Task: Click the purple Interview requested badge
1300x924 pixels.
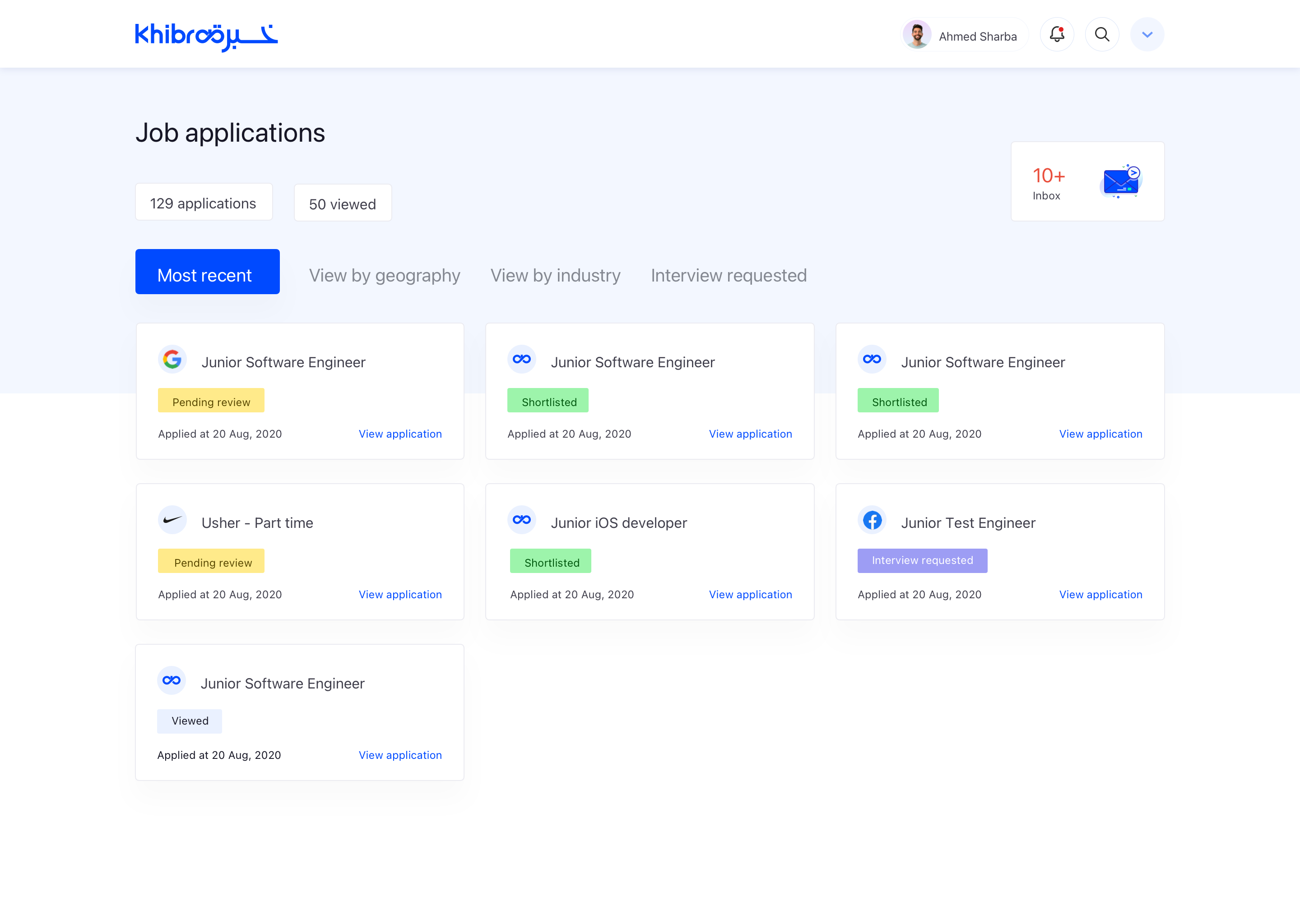Action: [921, 561]
